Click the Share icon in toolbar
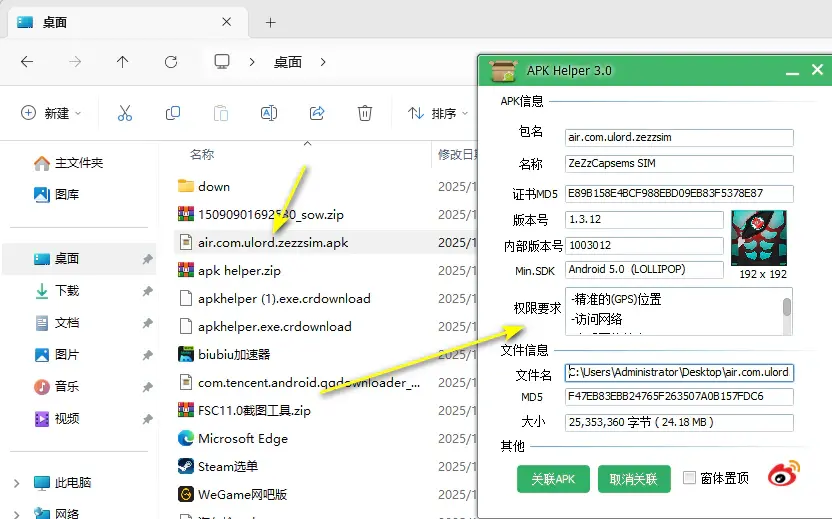 (317, 113)
